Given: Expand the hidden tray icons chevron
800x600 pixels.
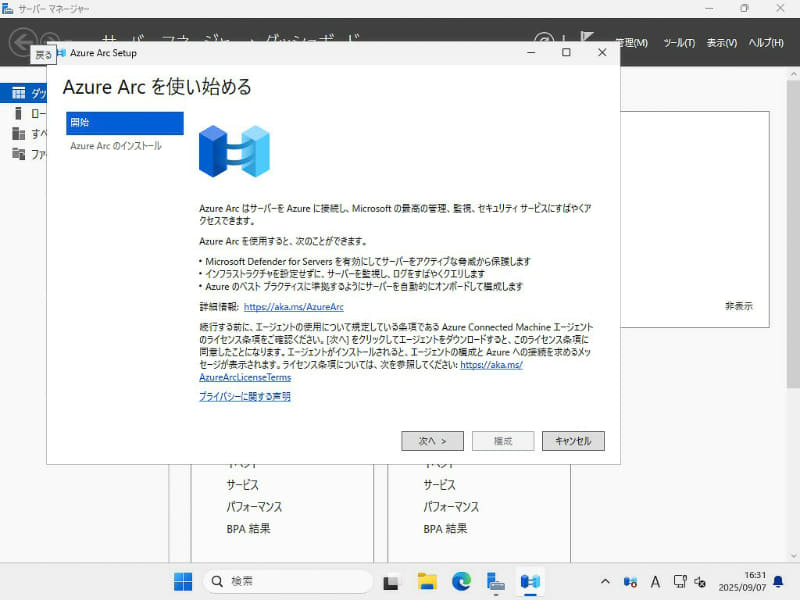Looking at the screenshot, I should [606, 580].
